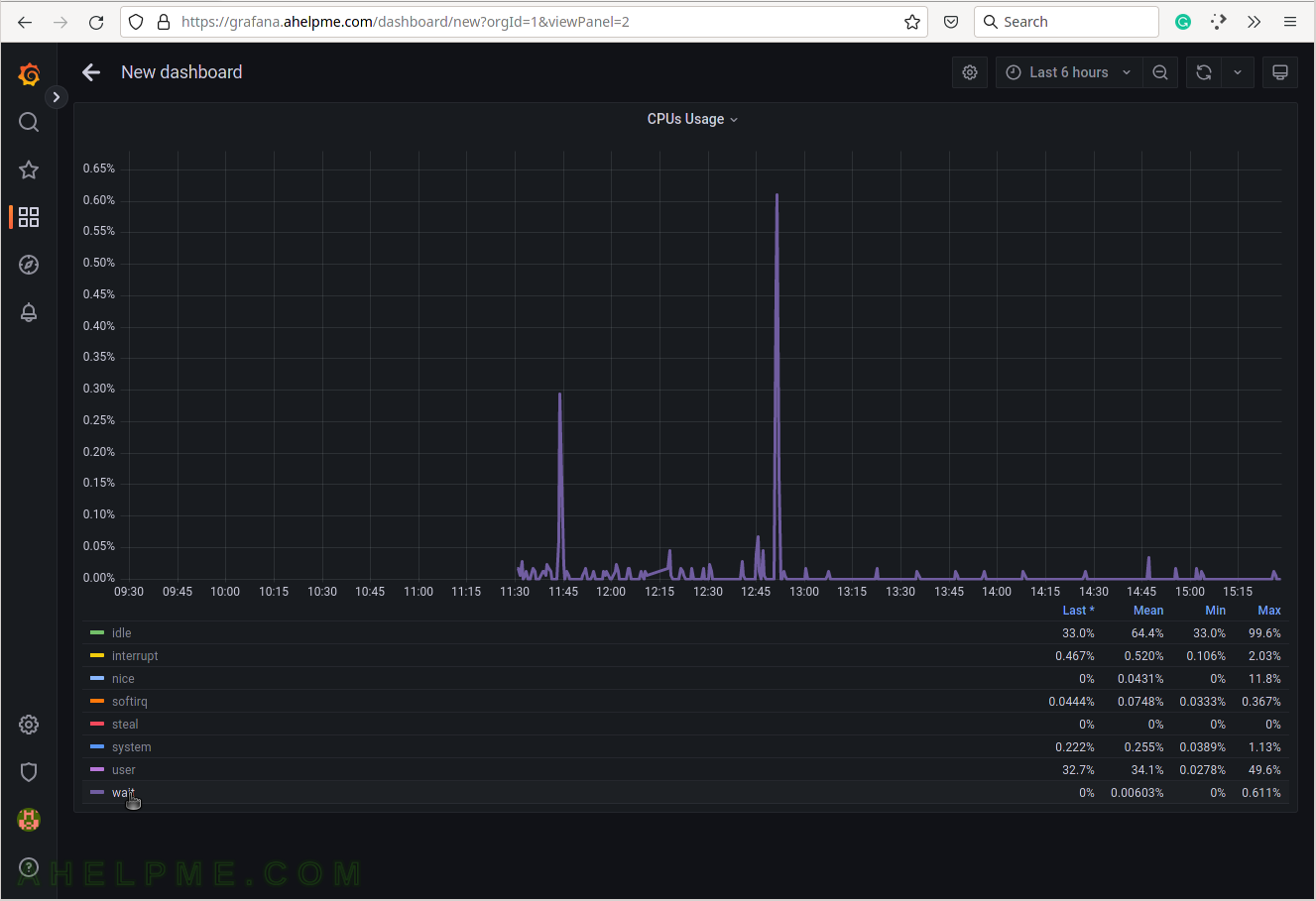1316x901 pixels.
Task: Sort legend by Max column
Action: pos(1269,611)
